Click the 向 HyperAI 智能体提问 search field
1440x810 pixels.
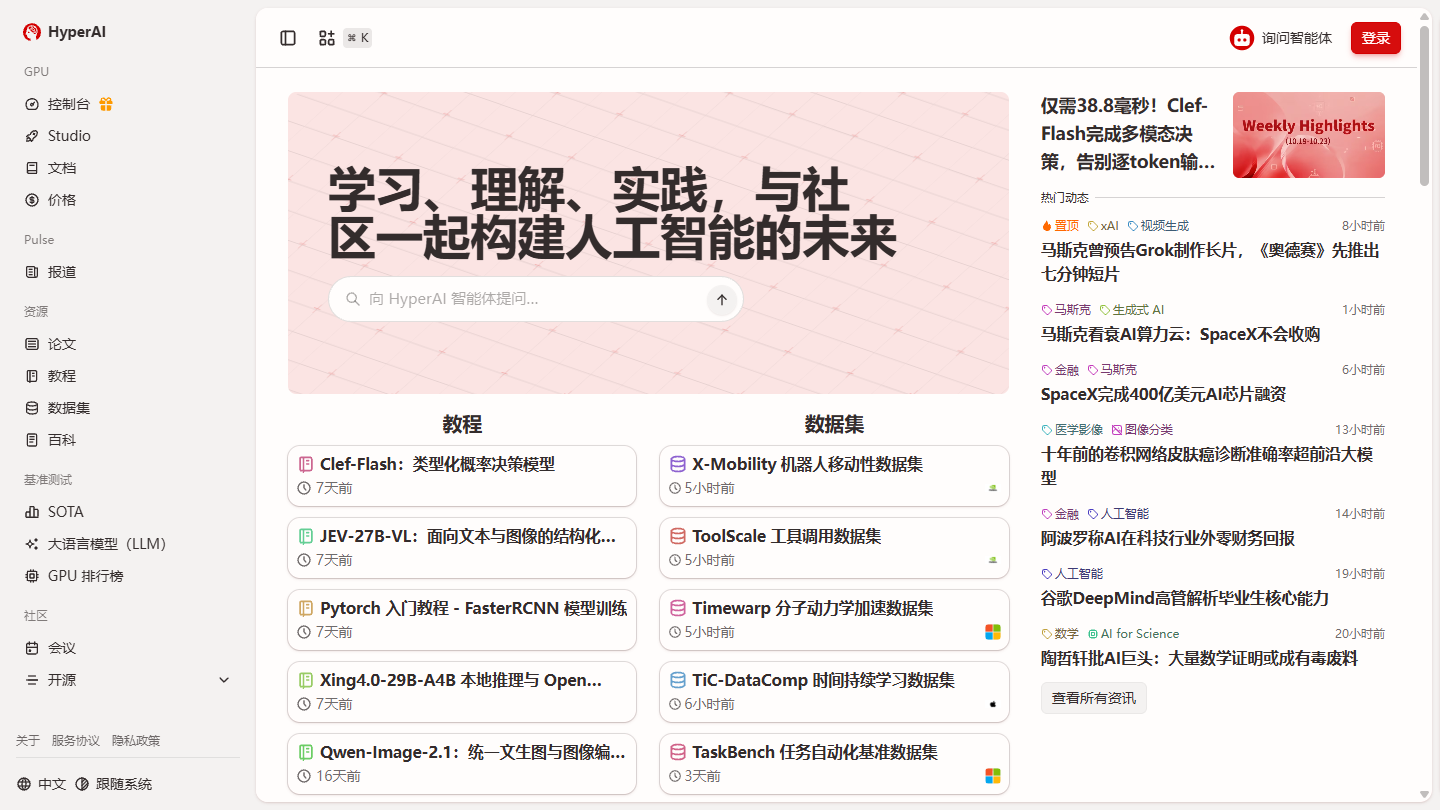click(535, 299)
